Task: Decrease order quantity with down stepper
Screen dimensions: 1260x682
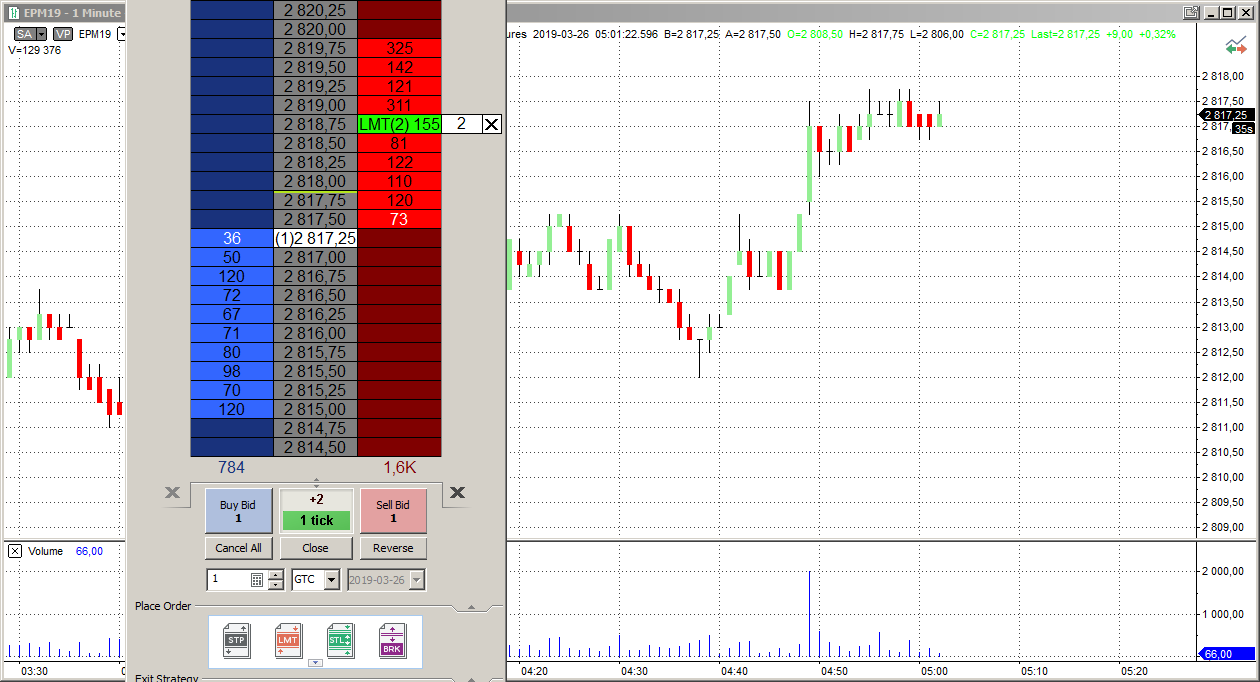Action: [x=276, y=584]
